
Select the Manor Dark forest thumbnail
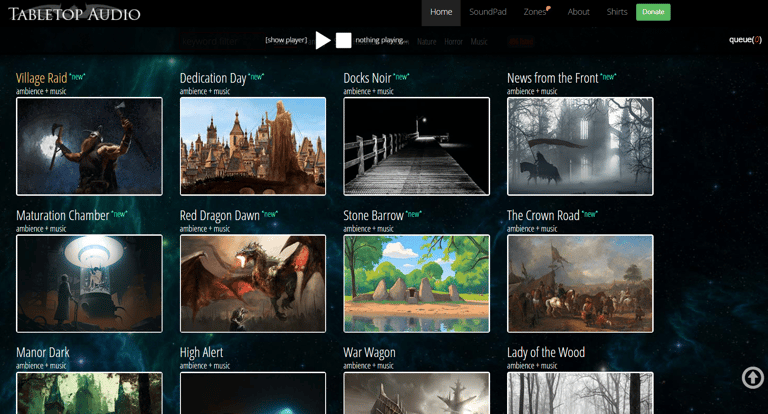(89, 393)
